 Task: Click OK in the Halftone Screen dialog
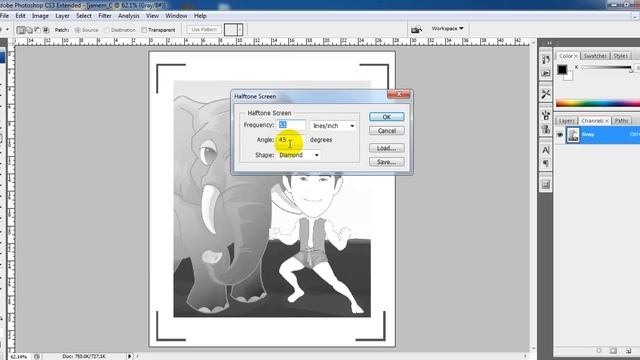tap(387, 117)
